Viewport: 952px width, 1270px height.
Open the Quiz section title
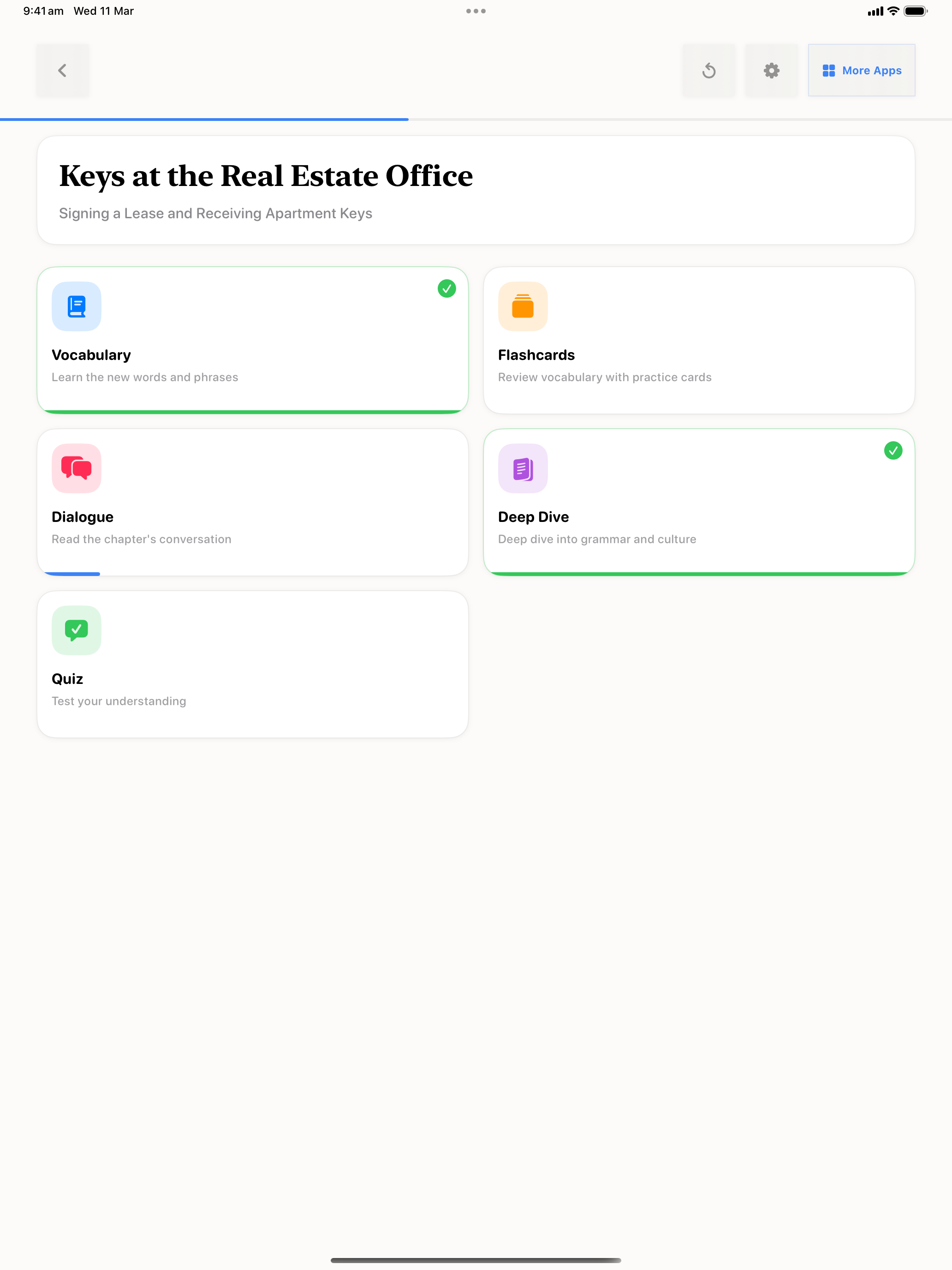point(67,679)
